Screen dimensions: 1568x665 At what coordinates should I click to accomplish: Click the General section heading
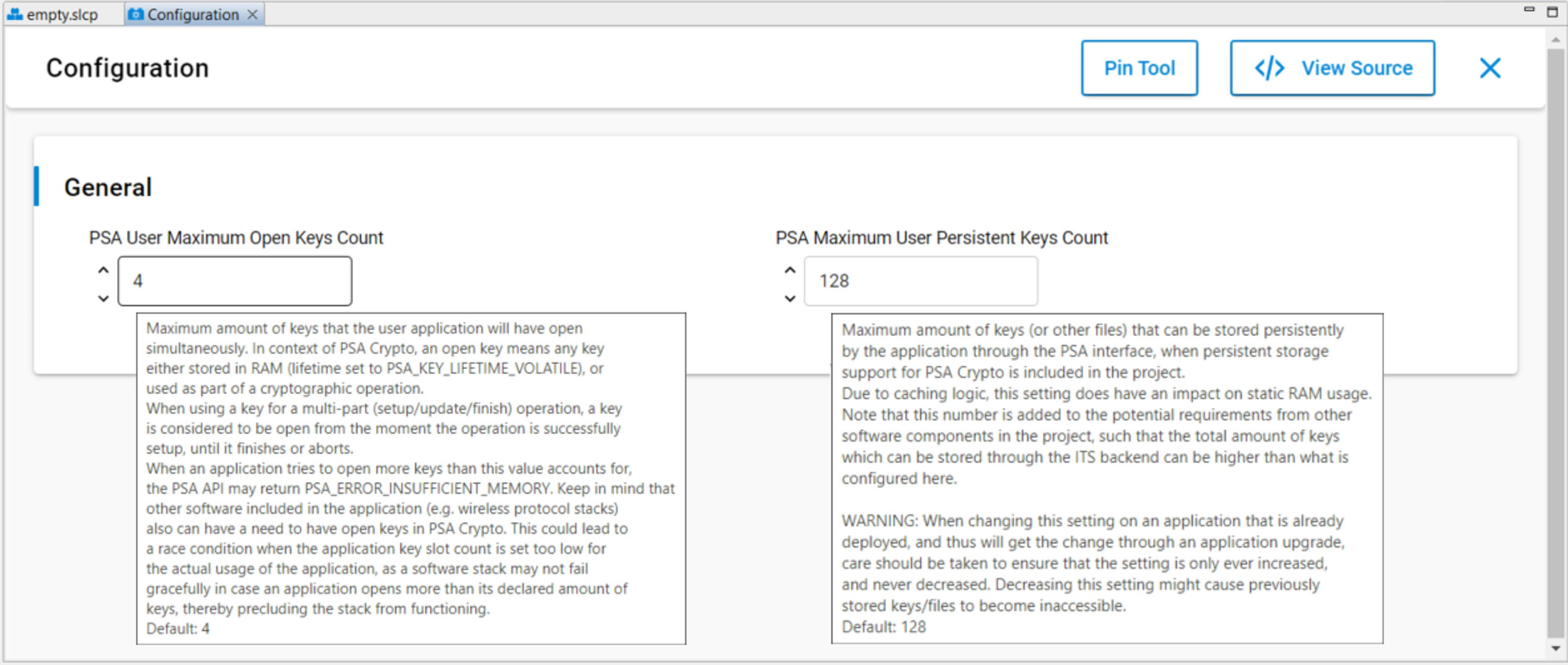108,187
